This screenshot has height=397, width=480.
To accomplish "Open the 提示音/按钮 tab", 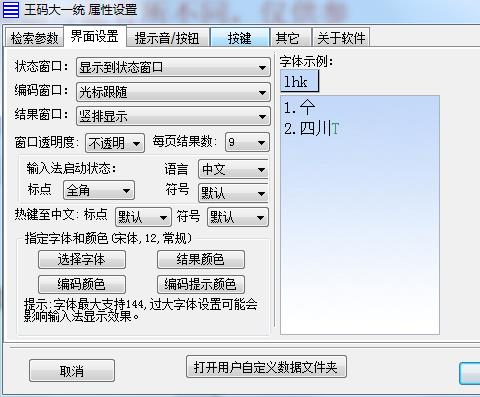I will click(167, 38).
